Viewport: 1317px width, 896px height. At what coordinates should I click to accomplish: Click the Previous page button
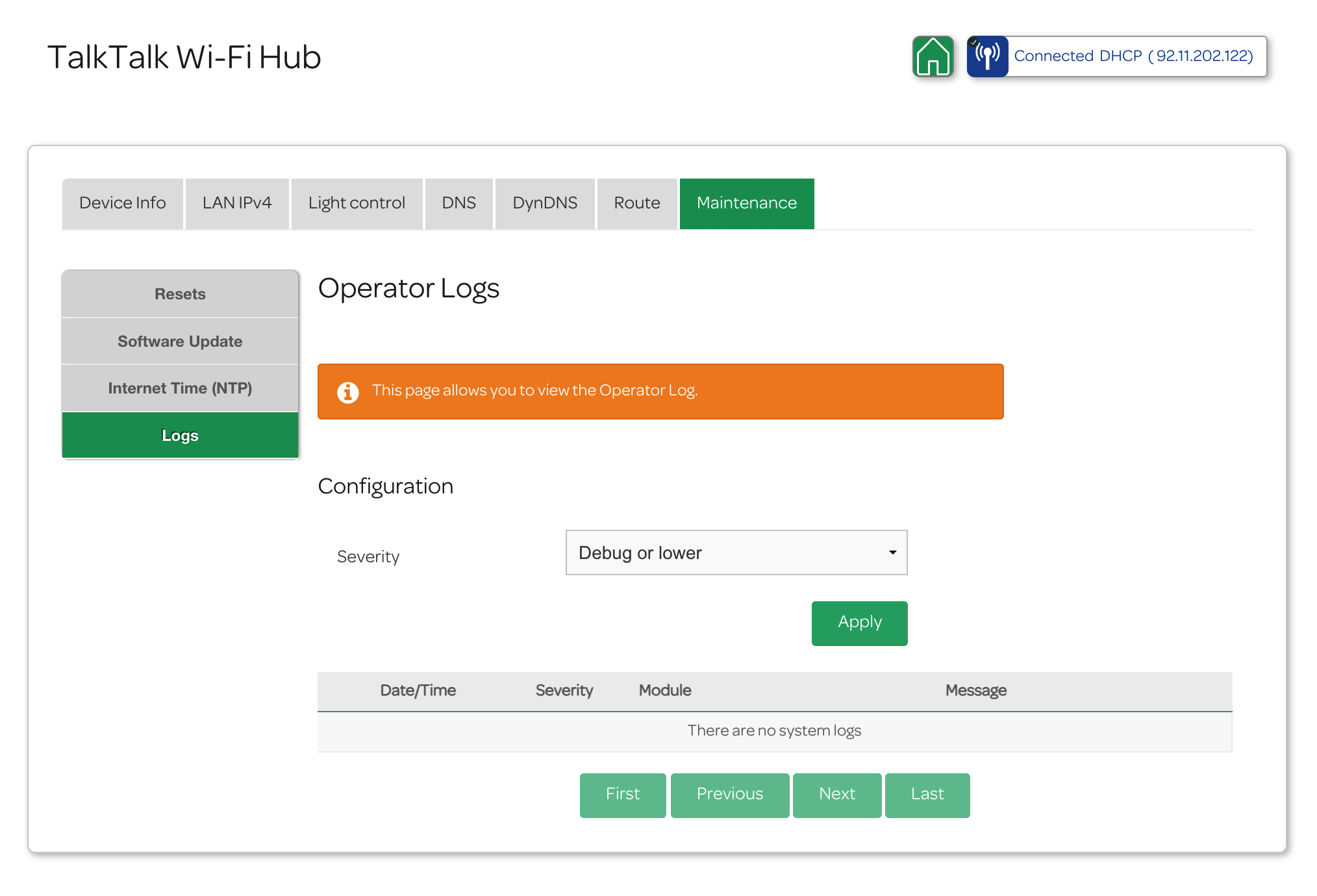[x=729, y=795]
